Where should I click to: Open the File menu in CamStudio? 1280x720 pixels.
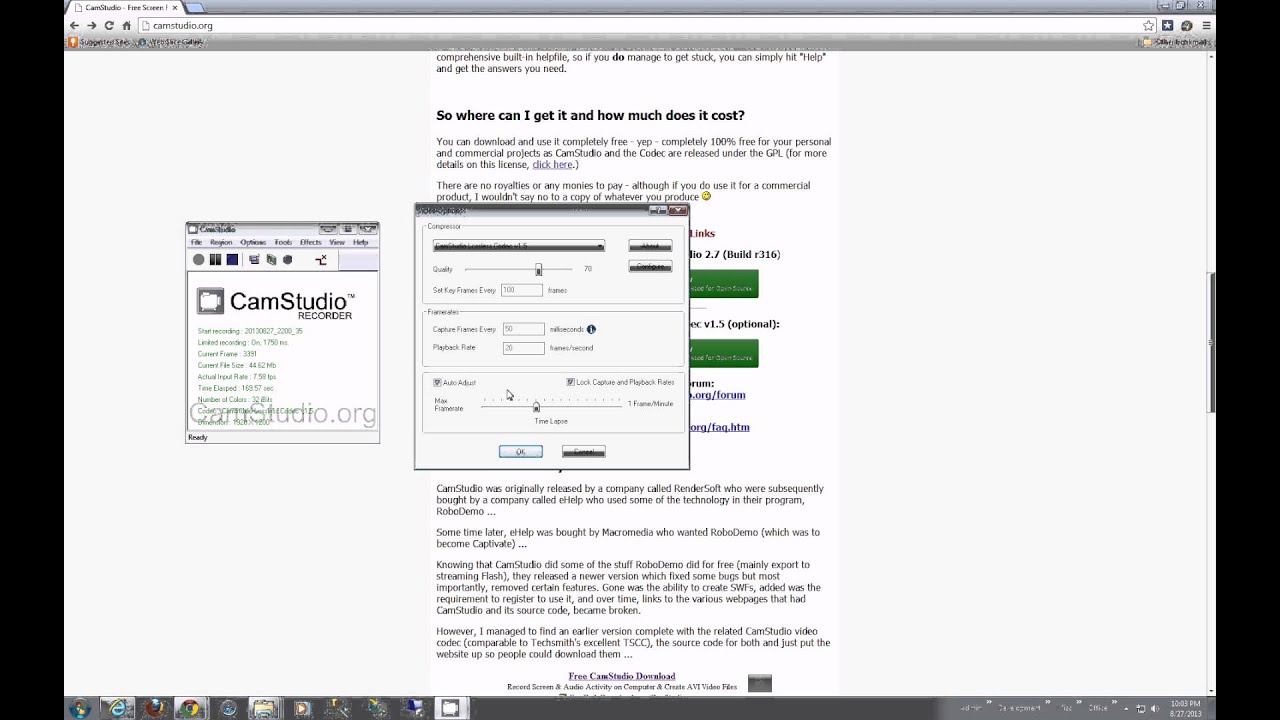pyautogui.click(x=197, y=242)
